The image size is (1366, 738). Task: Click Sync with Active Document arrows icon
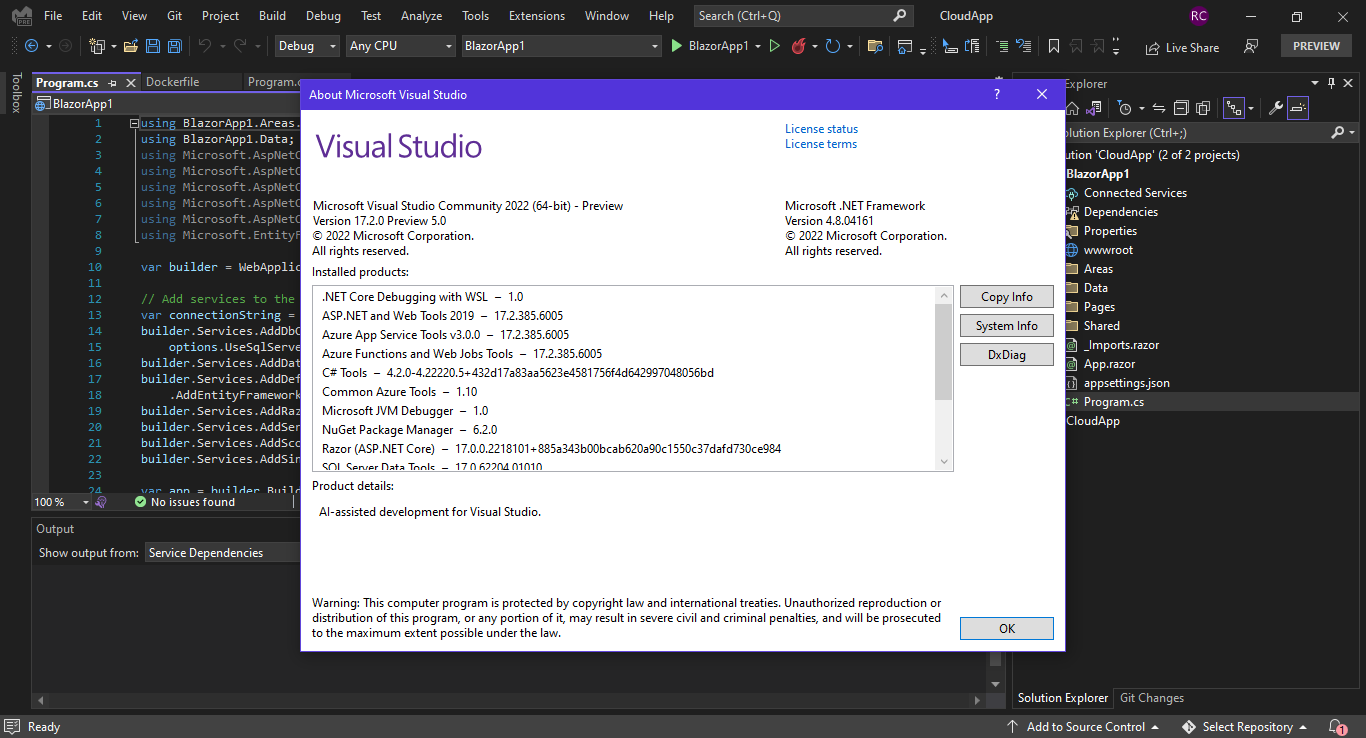coord(1159,108)
